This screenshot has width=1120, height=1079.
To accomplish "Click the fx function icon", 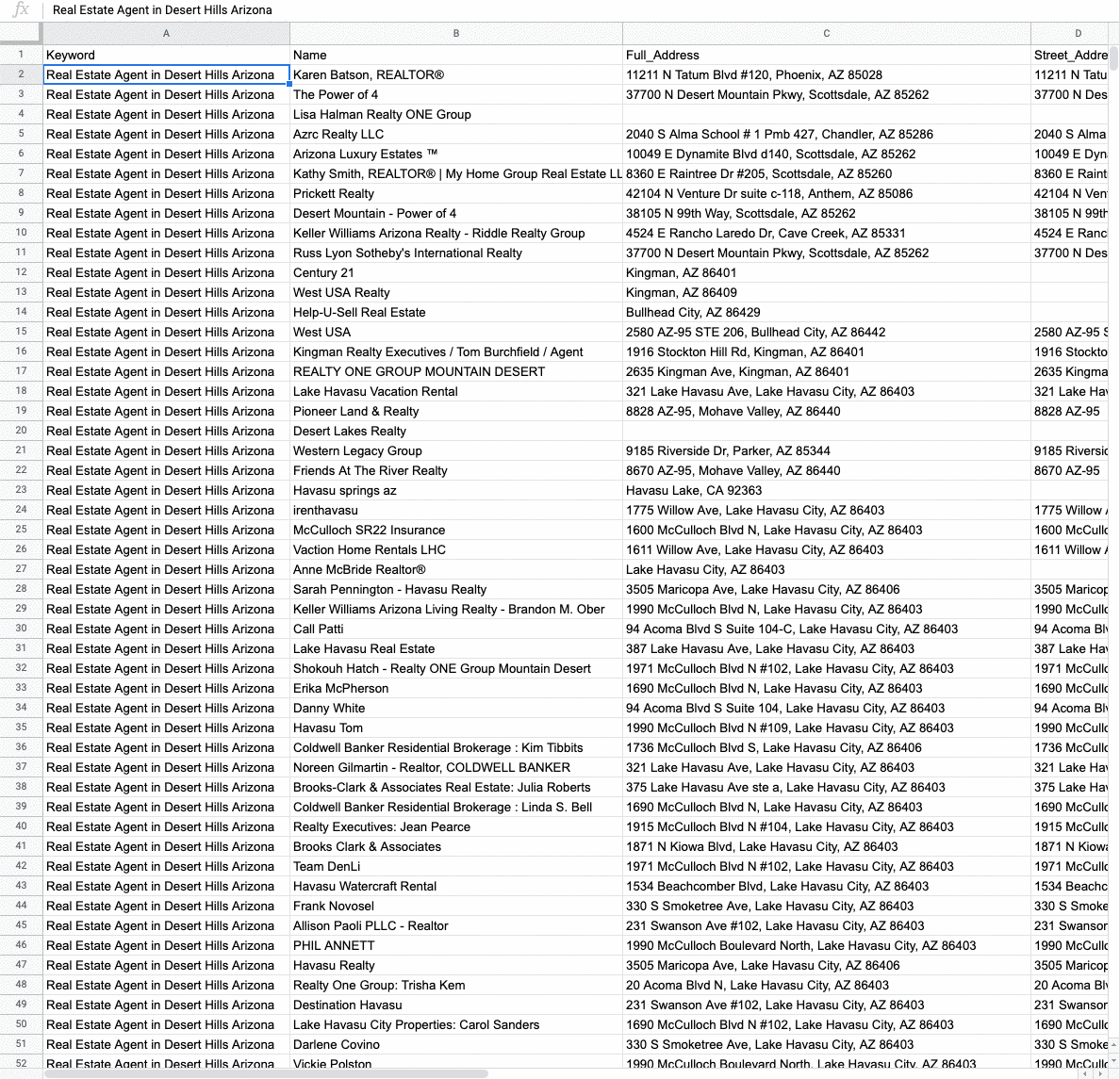I will click(22, 10).
